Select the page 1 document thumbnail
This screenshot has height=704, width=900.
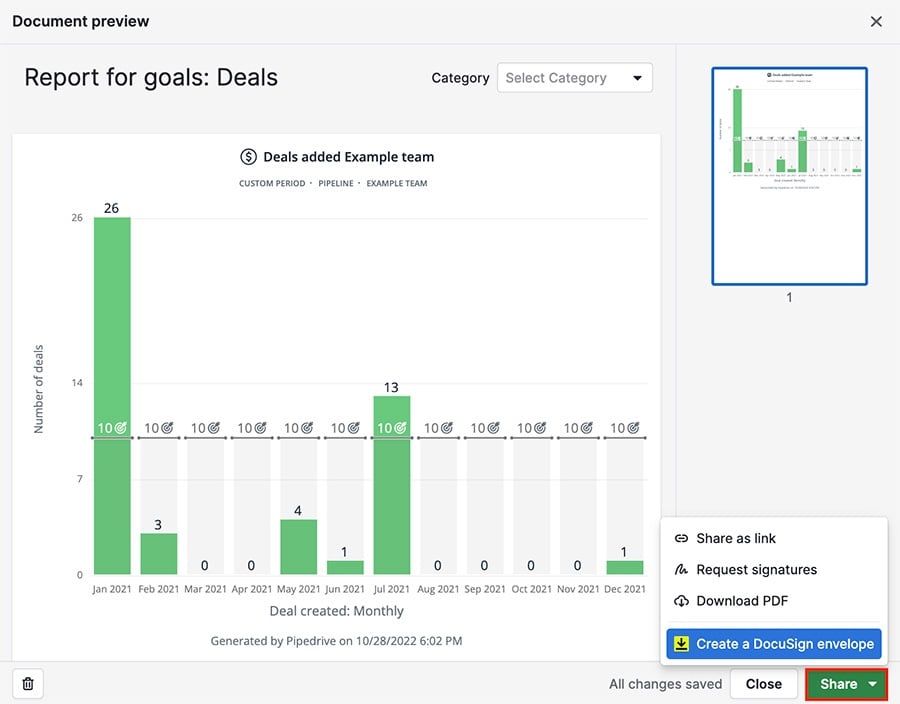tap(789, 176)
